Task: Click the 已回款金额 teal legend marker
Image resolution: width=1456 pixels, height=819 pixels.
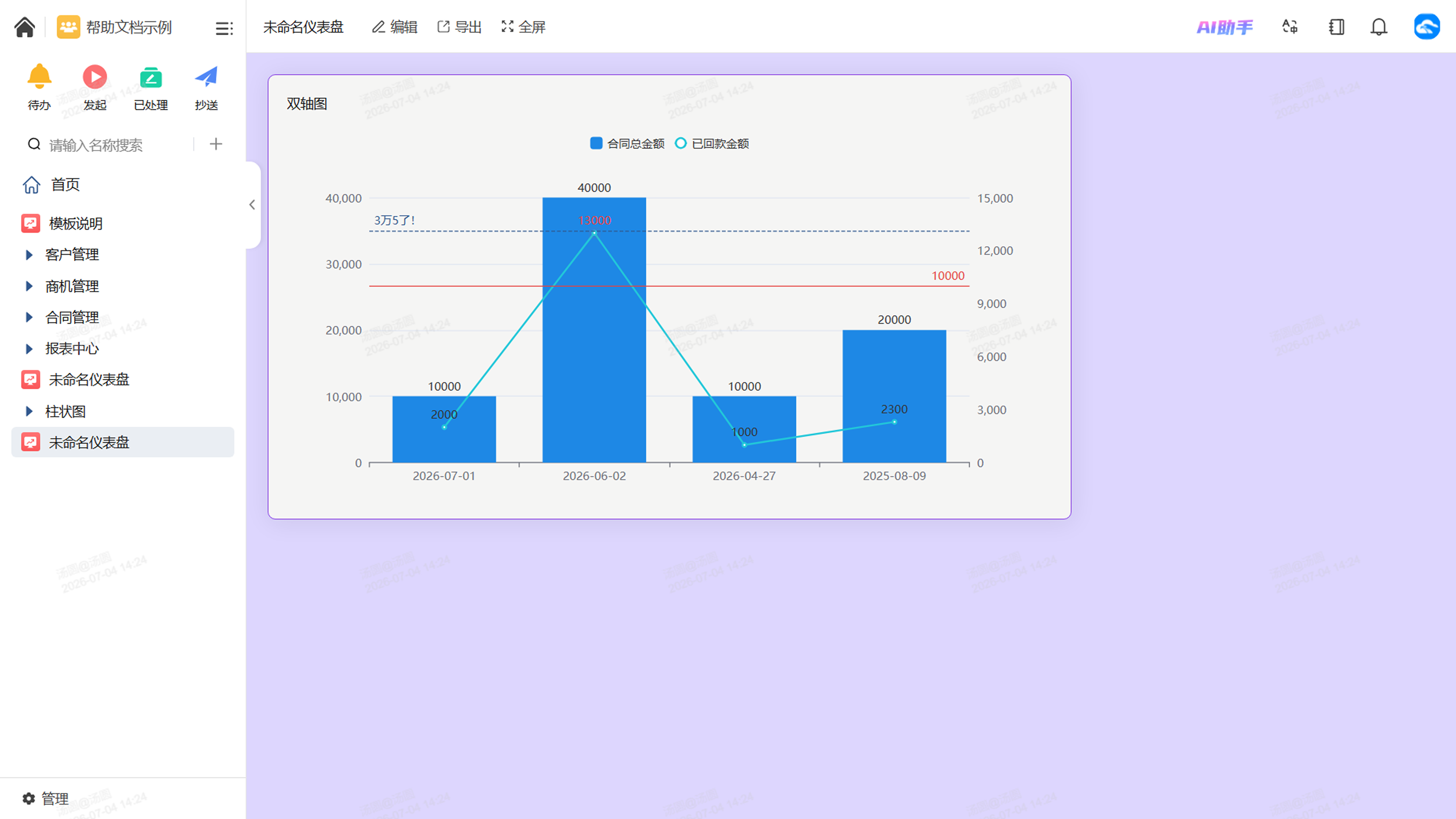Action: pos(681,143)
